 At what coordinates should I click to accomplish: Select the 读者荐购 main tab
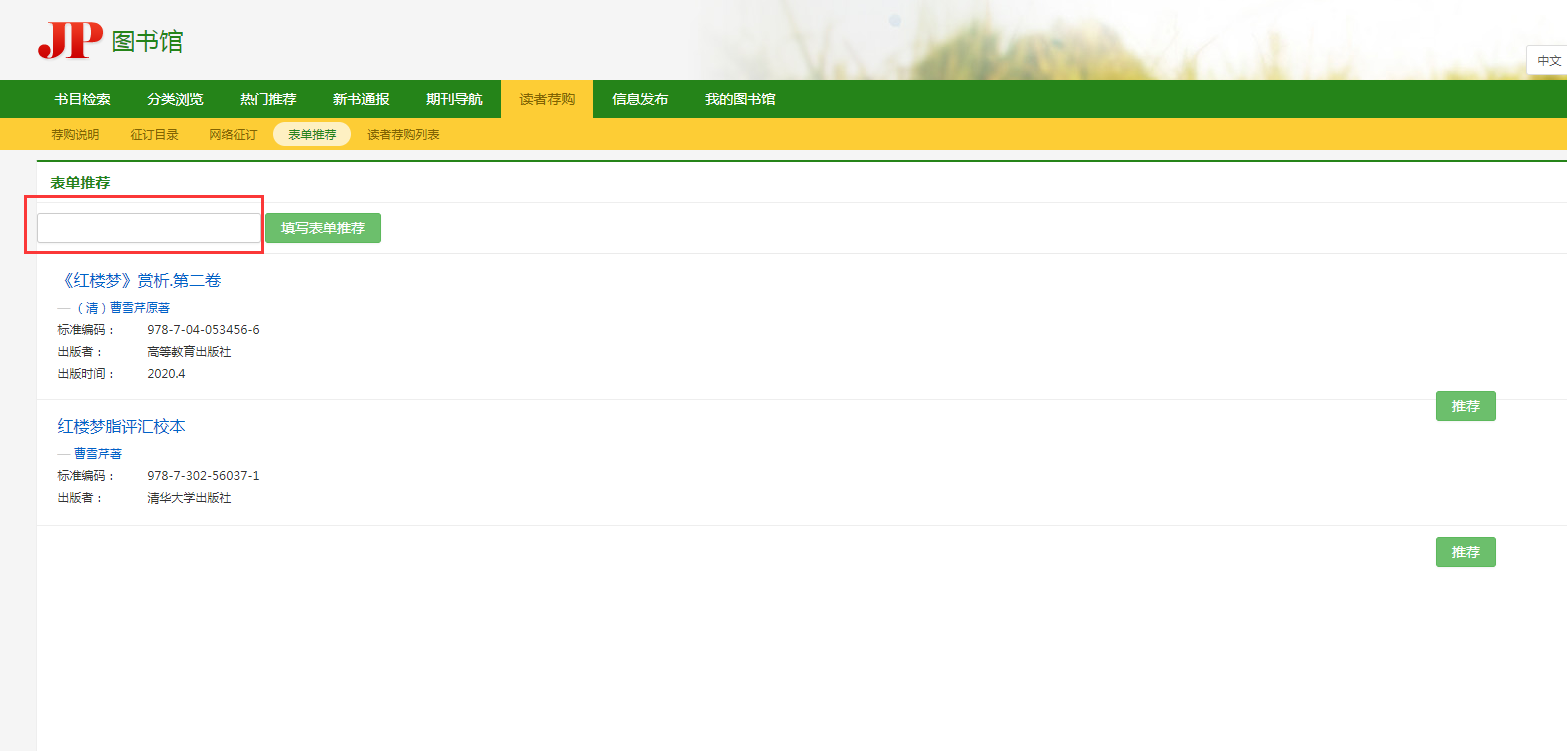coord(547,99)
